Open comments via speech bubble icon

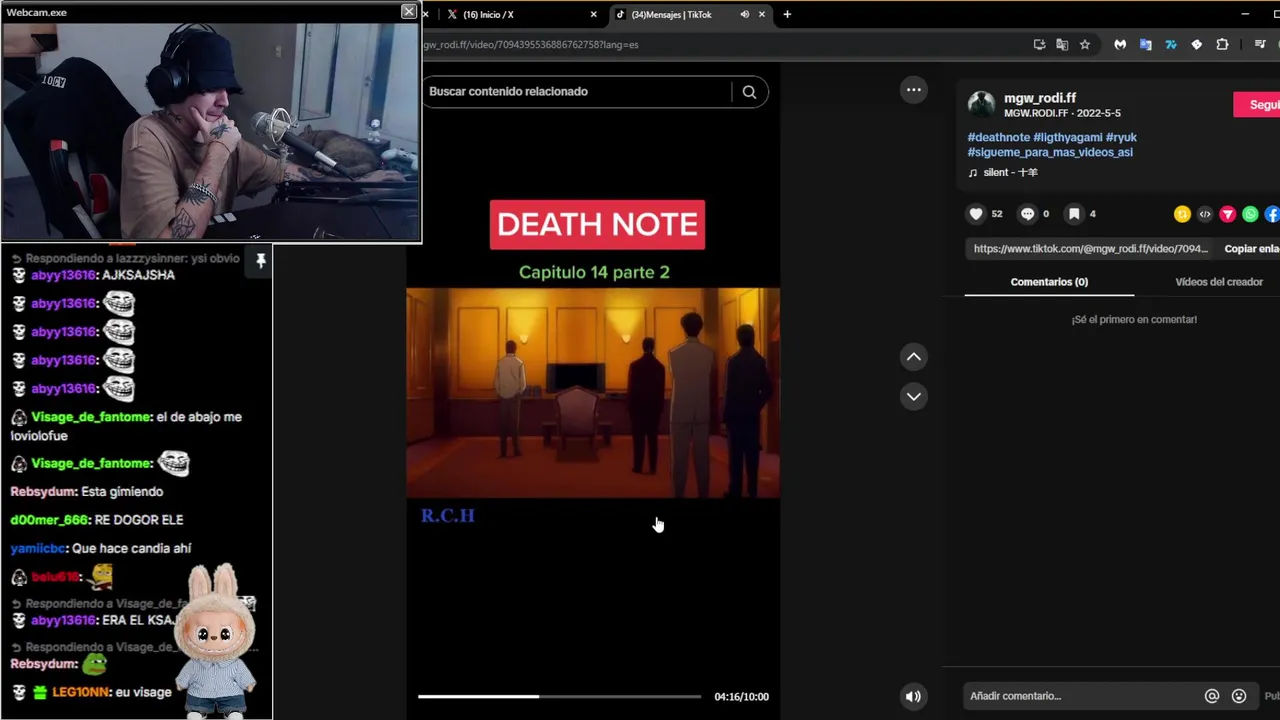(x=1027, y=214)
